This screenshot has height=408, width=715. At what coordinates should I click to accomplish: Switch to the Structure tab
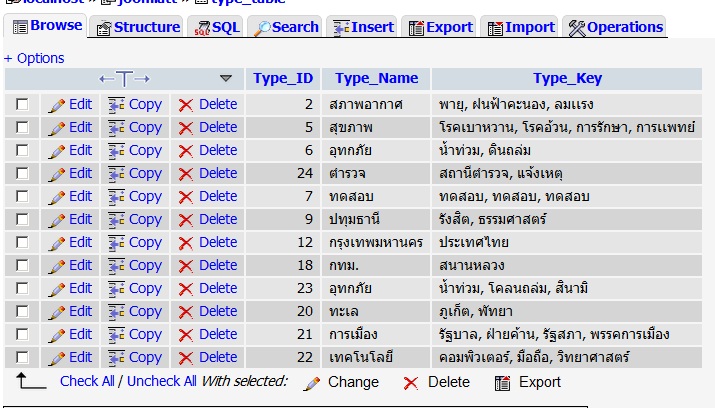(138, 27)
